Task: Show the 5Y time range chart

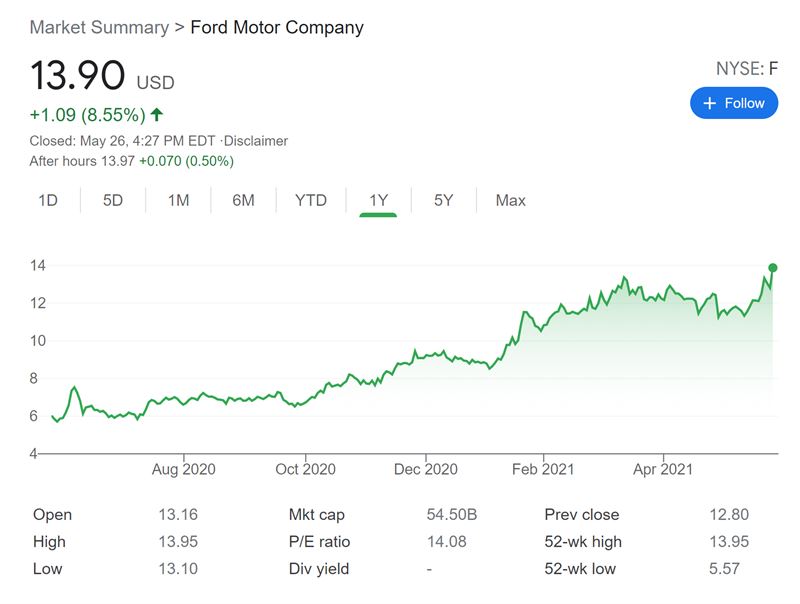Action: click(443, 200)
